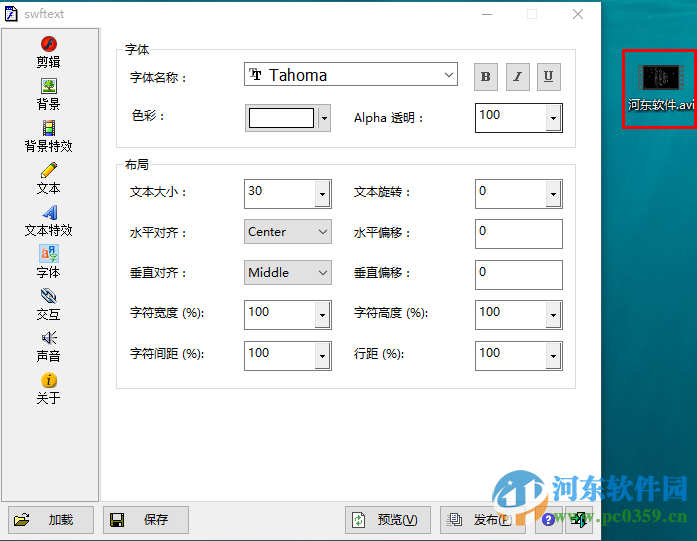
Task: Click the swftext app icon in title bar
Action: 11,14
